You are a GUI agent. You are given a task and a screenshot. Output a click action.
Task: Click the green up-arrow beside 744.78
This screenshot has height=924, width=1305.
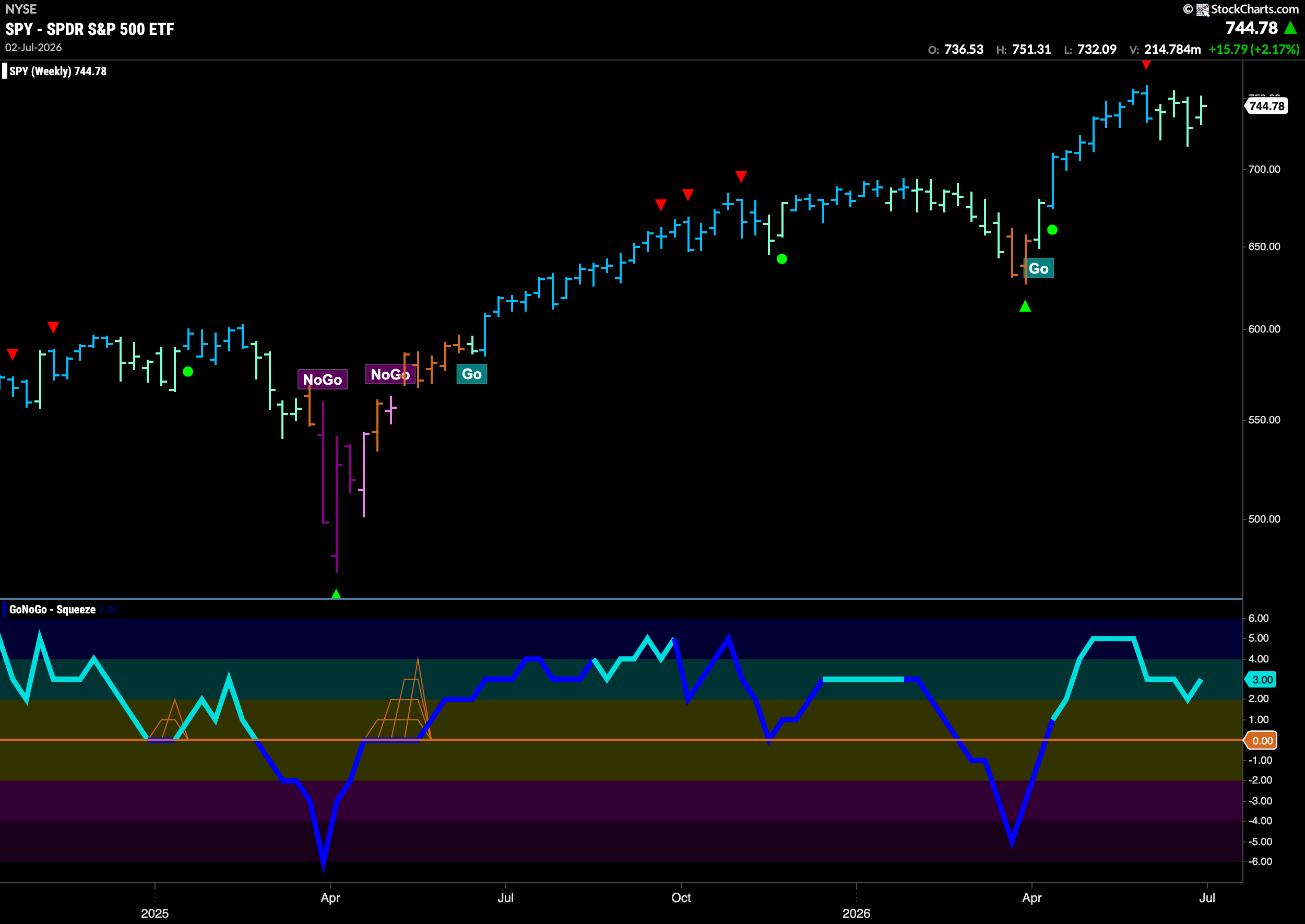1291,27
